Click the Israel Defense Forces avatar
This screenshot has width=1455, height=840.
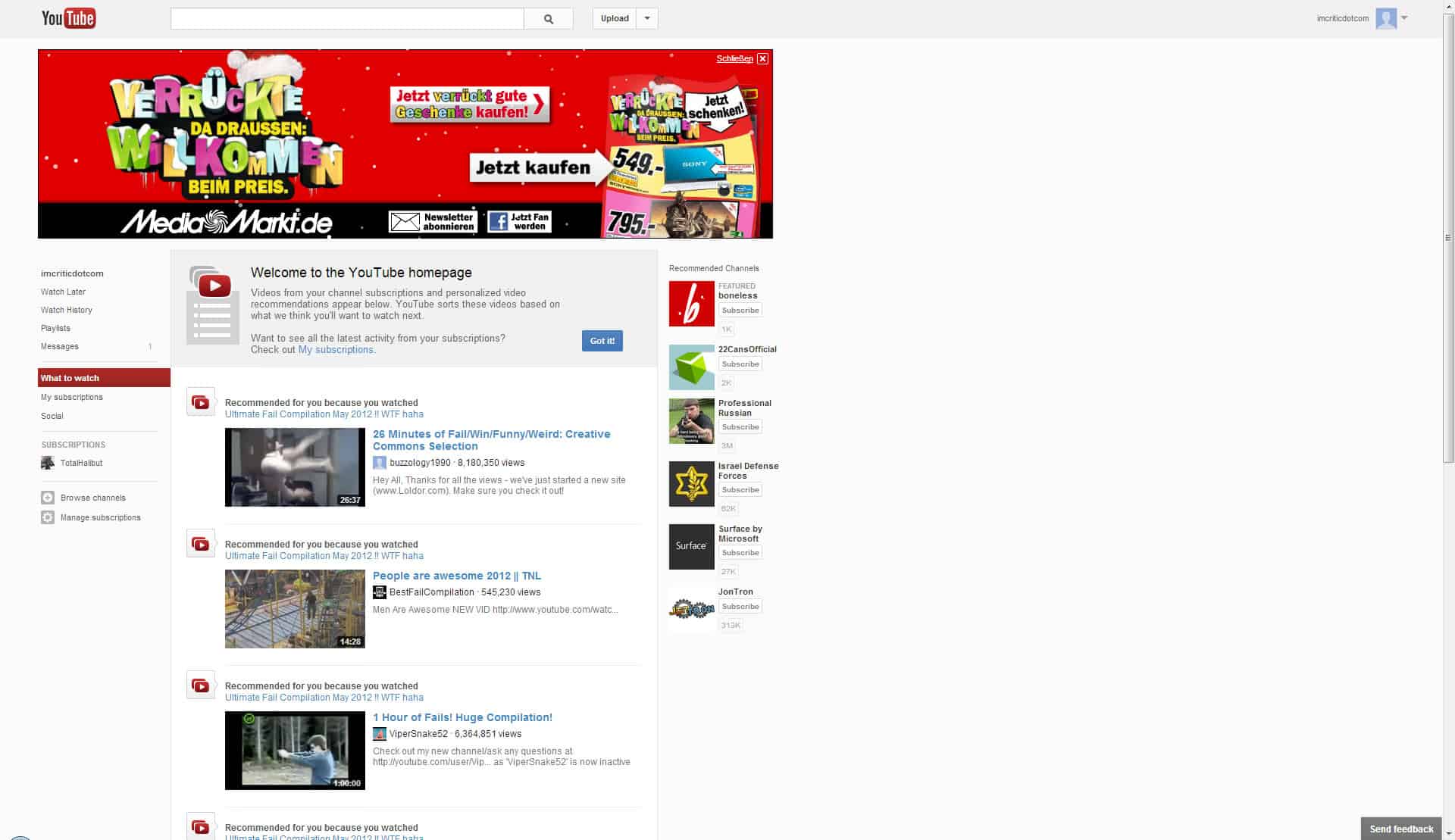[x=691, y=484]
